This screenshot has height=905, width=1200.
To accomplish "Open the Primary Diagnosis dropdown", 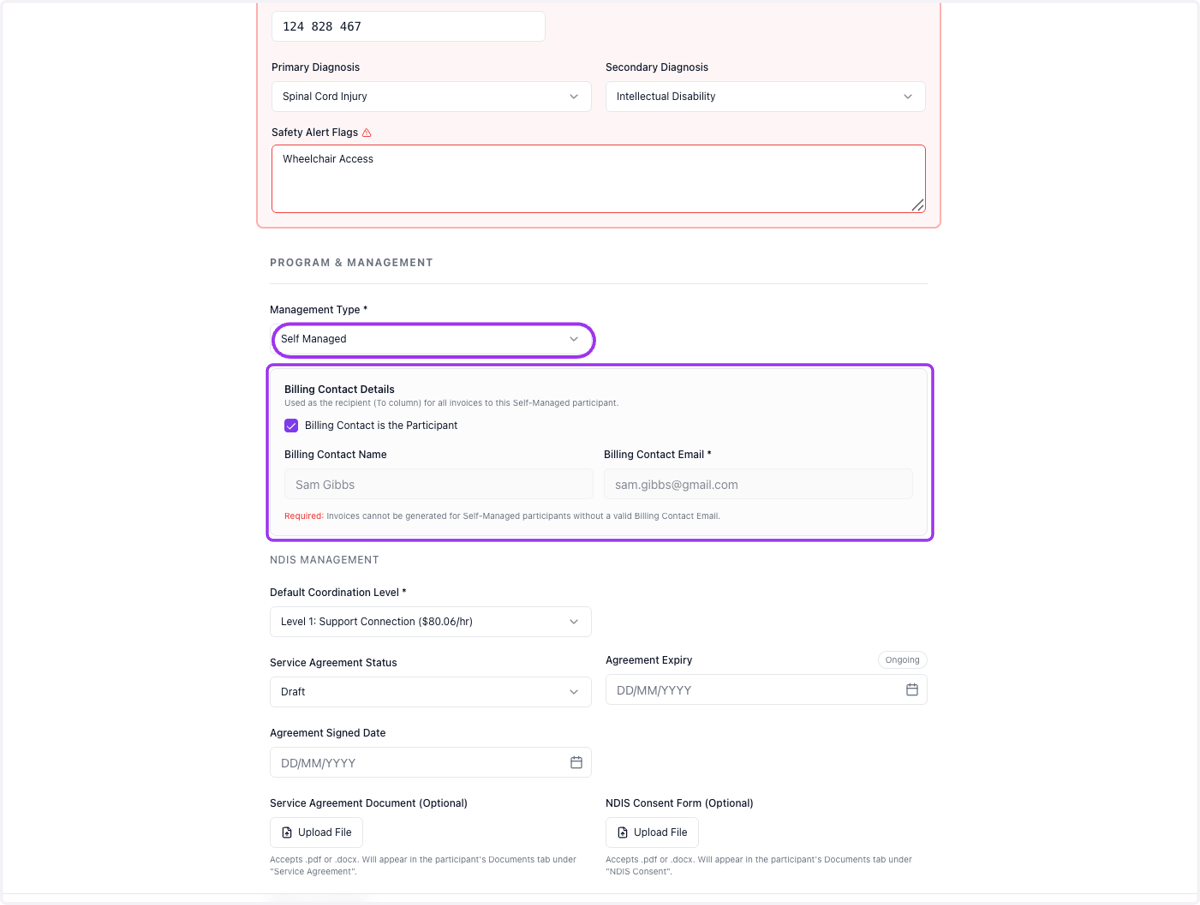I will [x=430, y=96].
